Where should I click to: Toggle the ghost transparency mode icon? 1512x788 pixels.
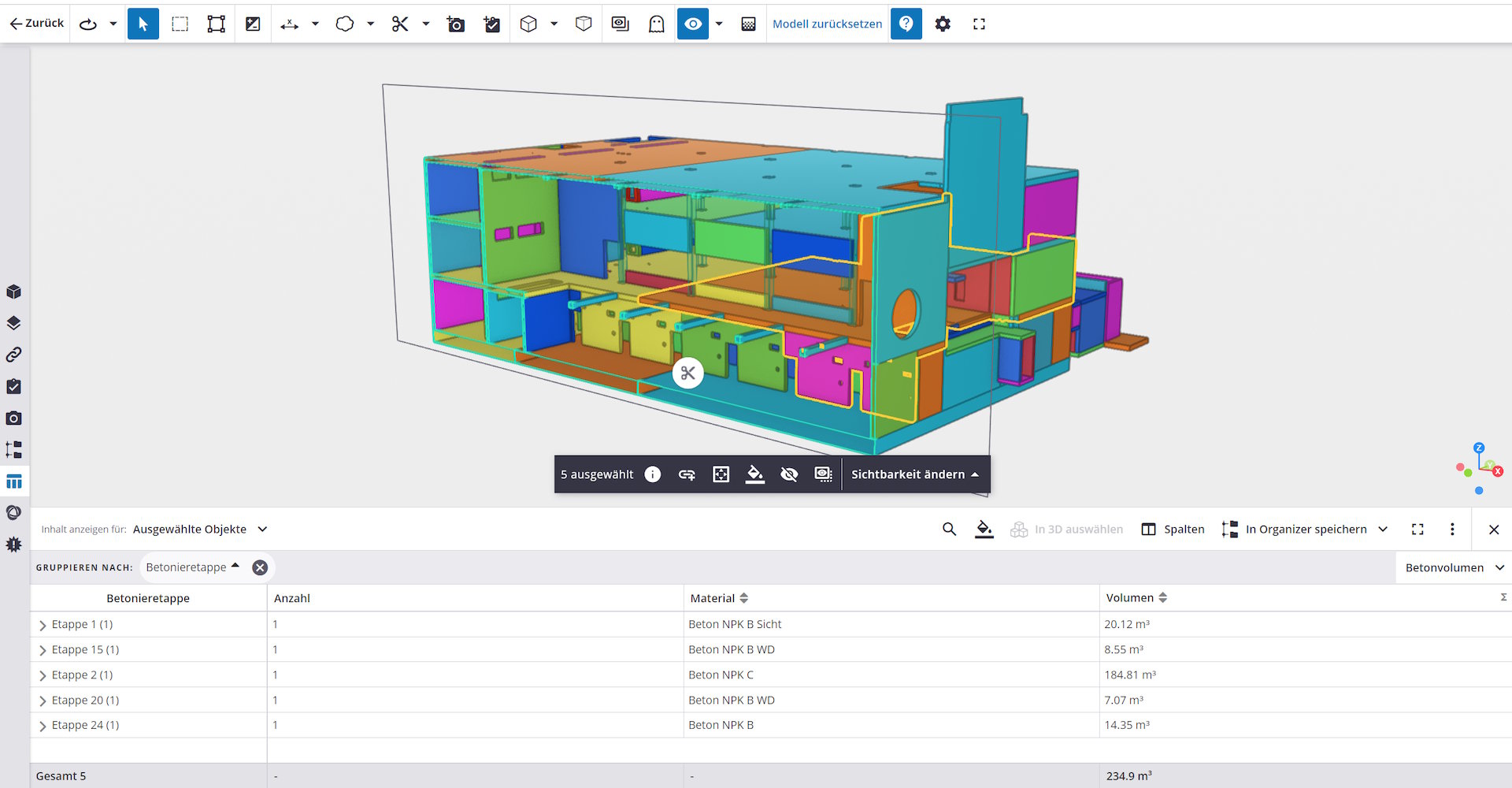(656, 24)
